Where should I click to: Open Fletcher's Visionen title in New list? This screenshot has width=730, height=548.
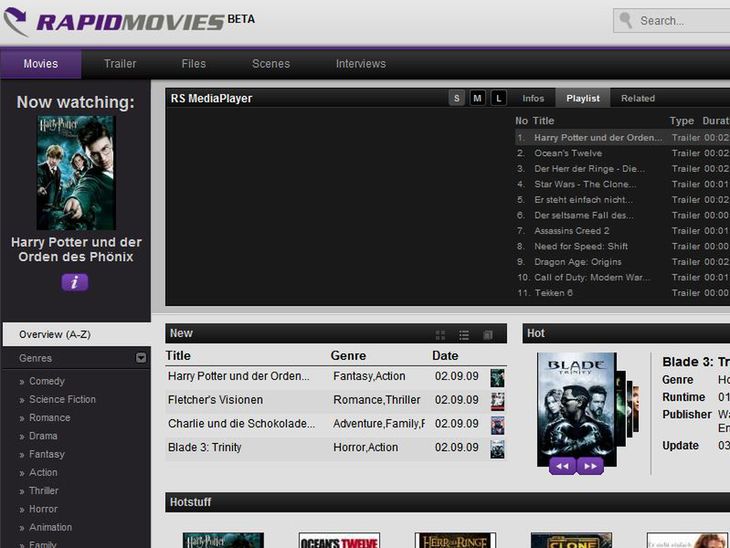[x=215, y=399]
